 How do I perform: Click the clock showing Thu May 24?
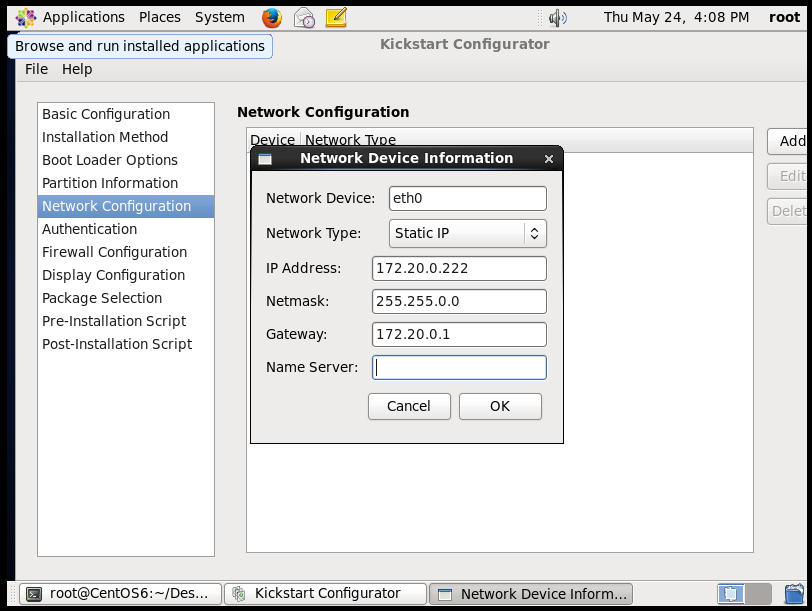tap(676, 18)
